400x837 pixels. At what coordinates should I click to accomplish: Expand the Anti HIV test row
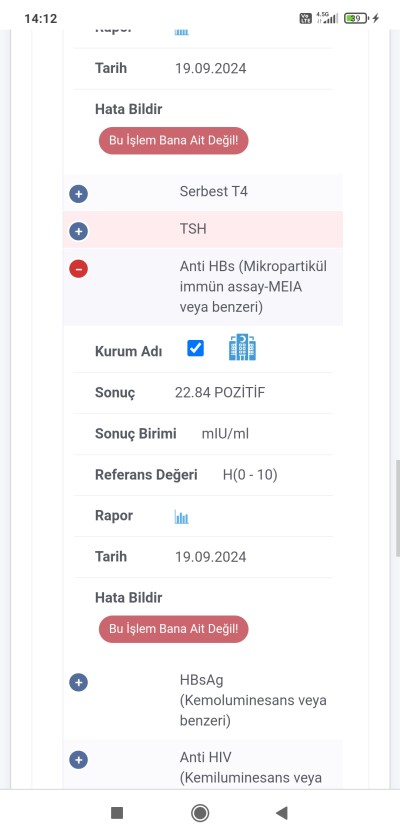(79, 760)
